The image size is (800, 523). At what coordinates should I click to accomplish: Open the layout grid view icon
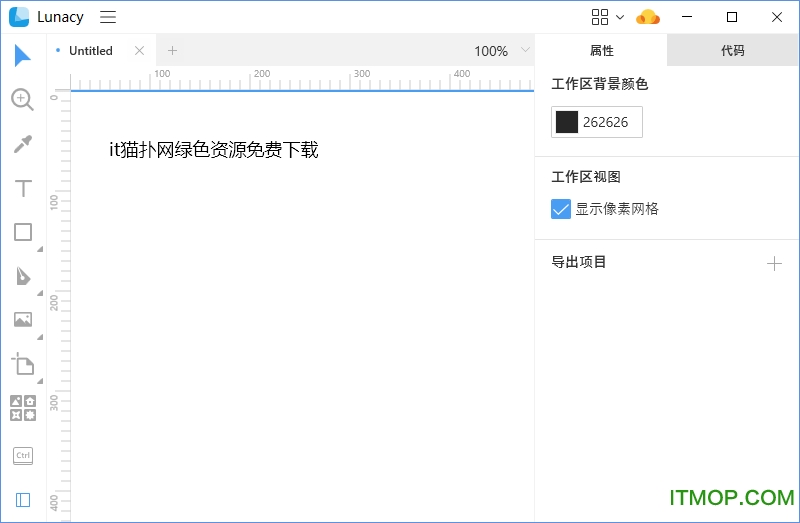coord(599,17)
